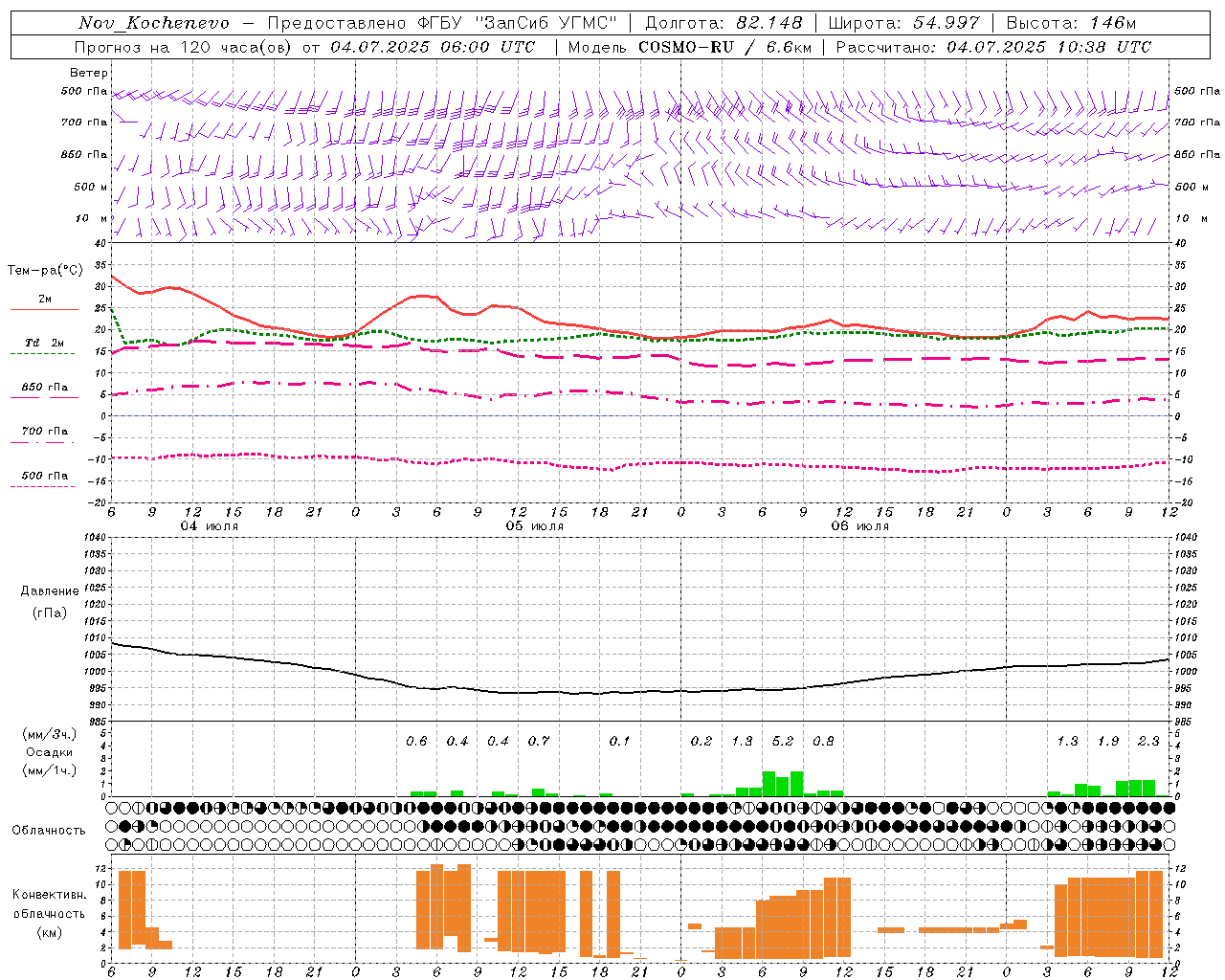The image size is (1225, 980).
Task: Click the Широта: 54.997 value
Action: point(904,23)
